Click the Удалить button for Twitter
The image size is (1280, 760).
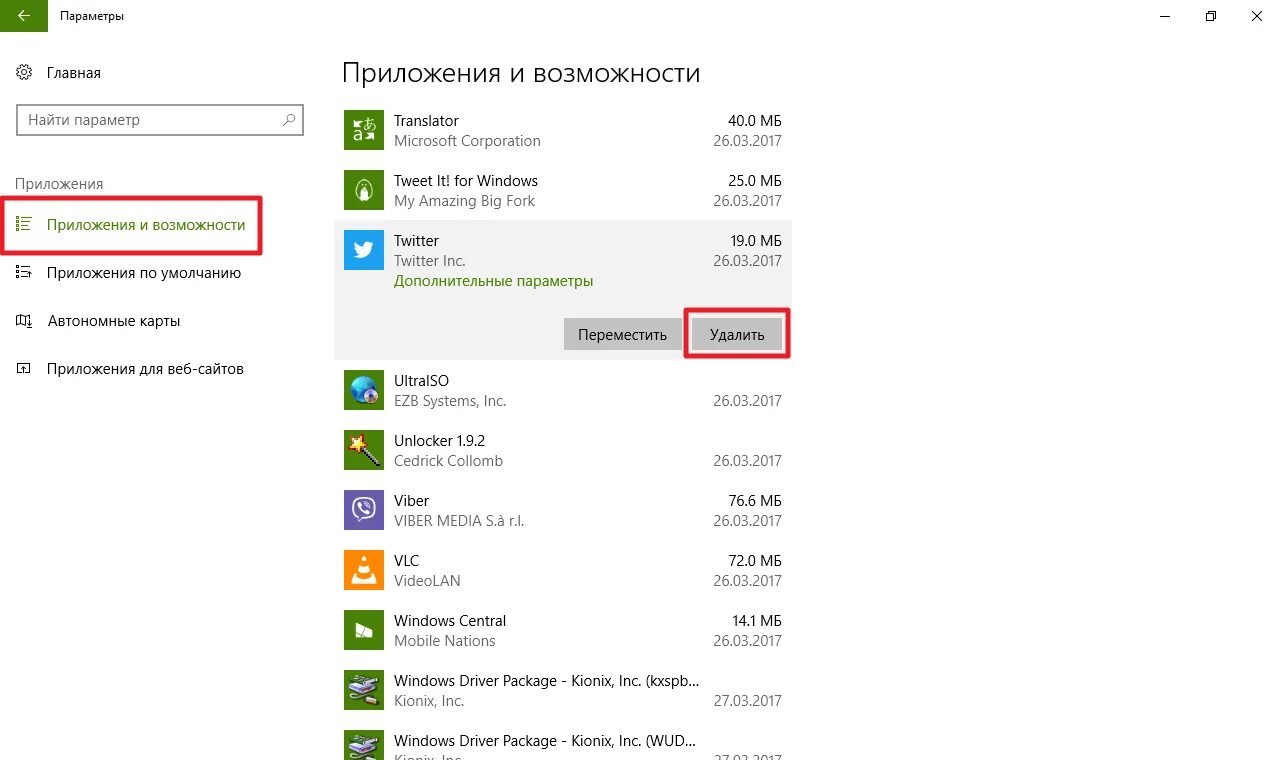[x=737, y=334]
